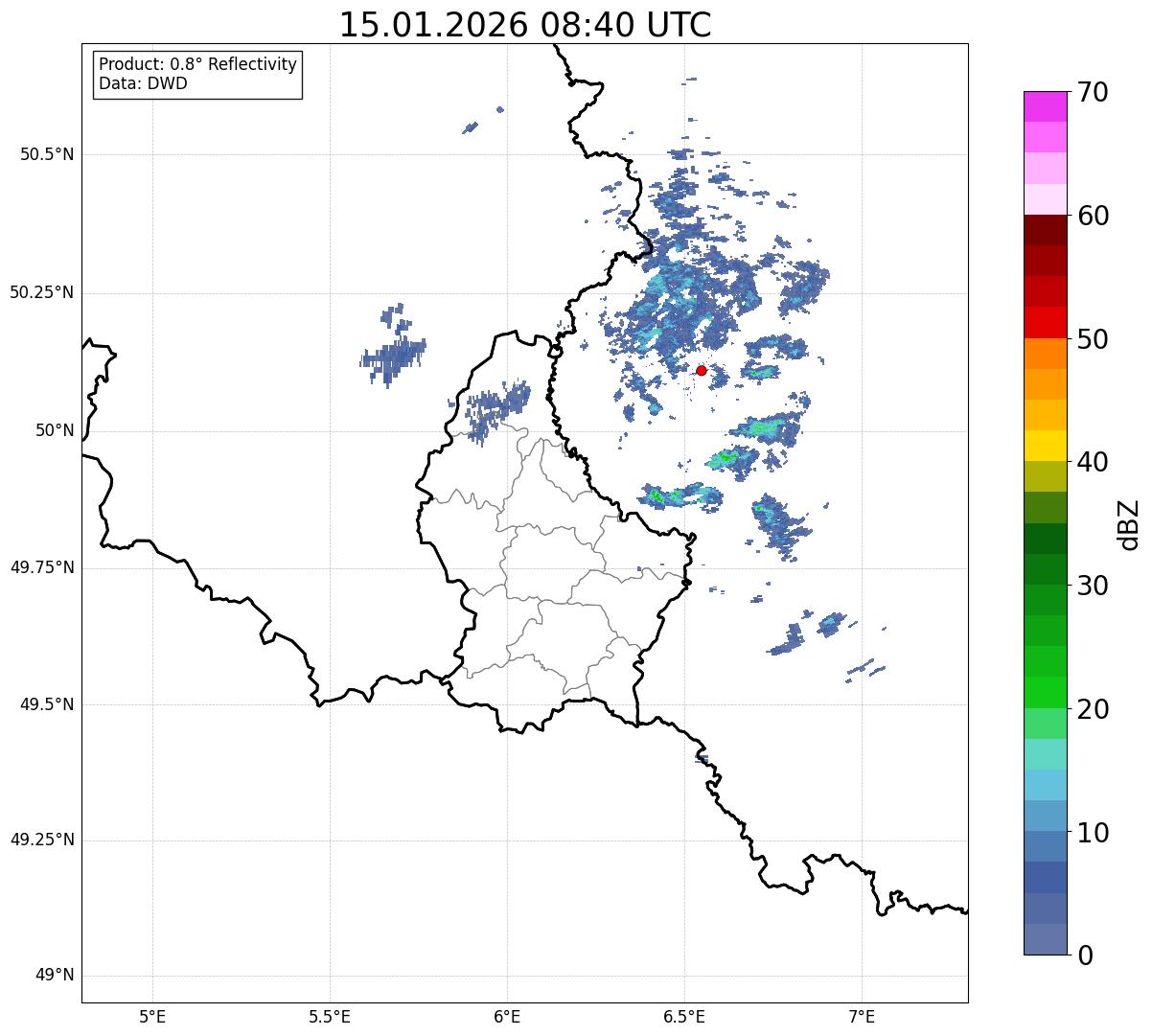Click the orange swatch just below 50

1045,354
